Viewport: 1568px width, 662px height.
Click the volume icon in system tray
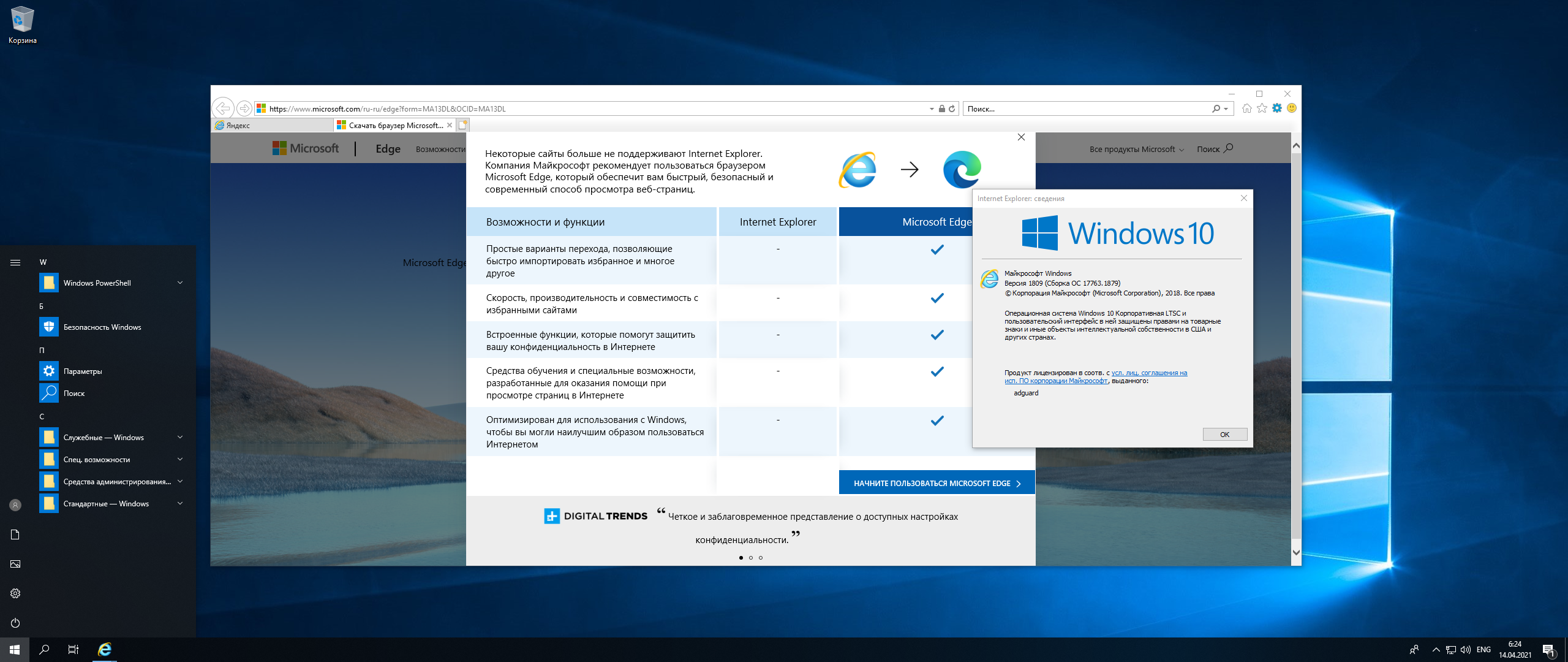click(1466, 650)
